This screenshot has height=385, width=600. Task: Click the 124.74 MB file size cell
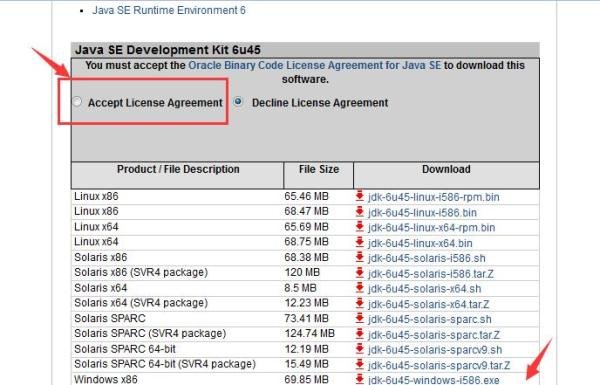[x=310, y=333]
